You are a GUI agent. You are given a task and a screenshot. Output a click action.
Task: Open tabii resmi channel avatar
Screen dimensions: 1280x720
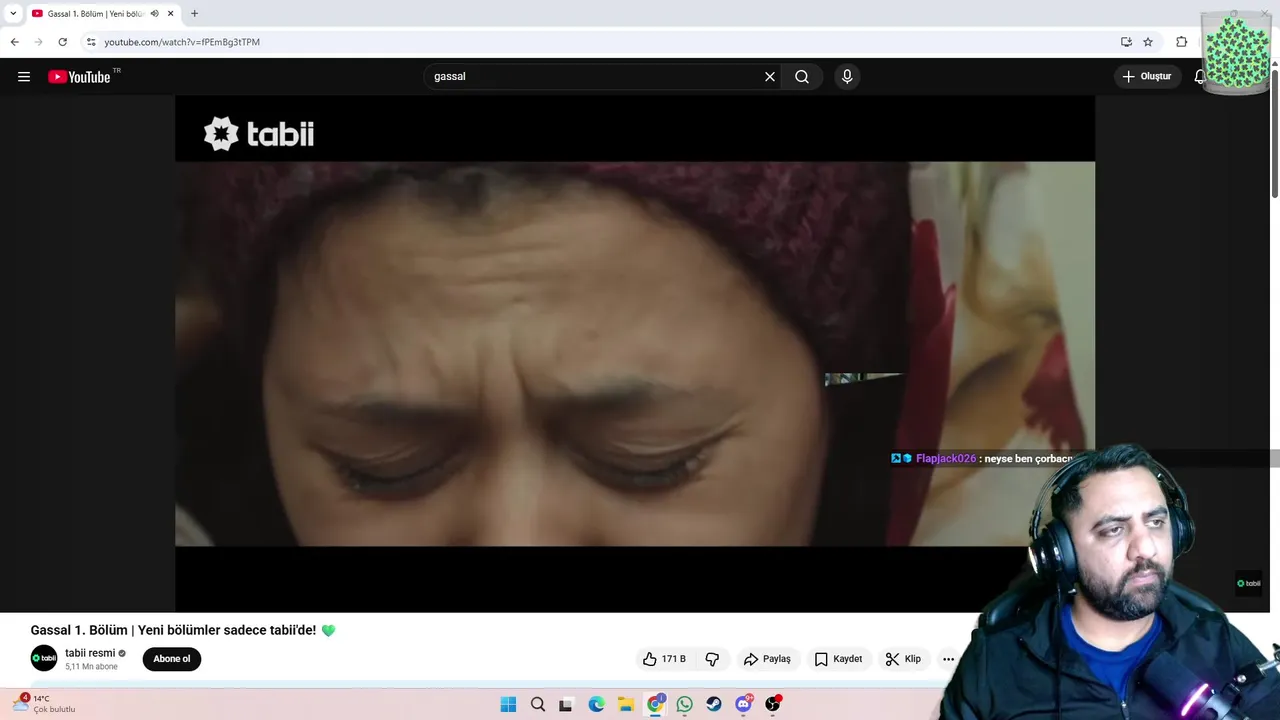(44, 658)
